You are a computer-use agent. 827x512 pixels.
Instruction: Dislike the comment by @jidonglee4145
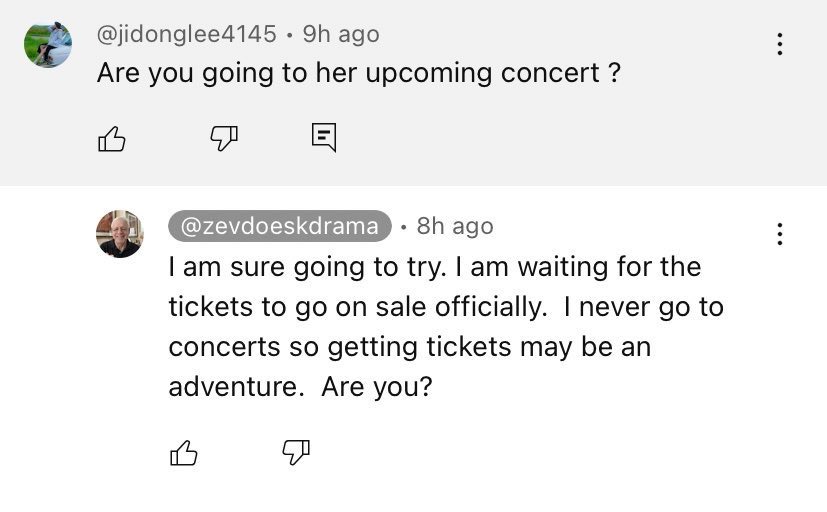pyautogui.click(x=222, y=139)
